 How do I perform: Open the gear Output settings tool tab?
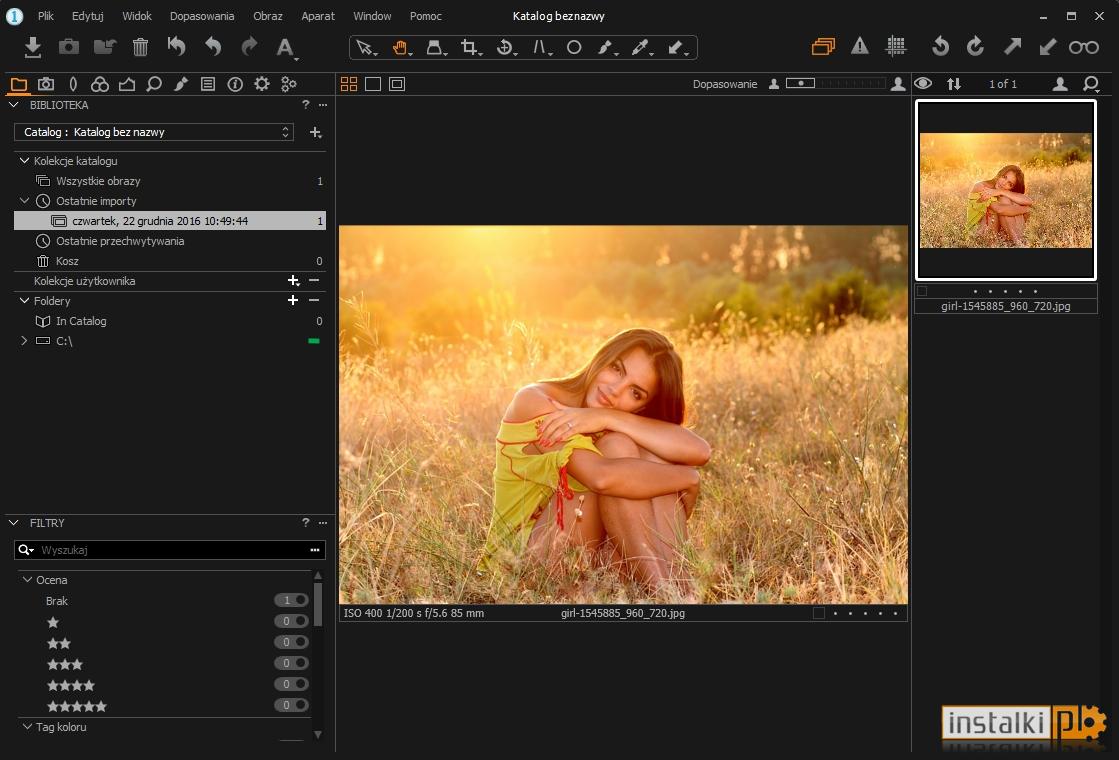click(262, 84)
